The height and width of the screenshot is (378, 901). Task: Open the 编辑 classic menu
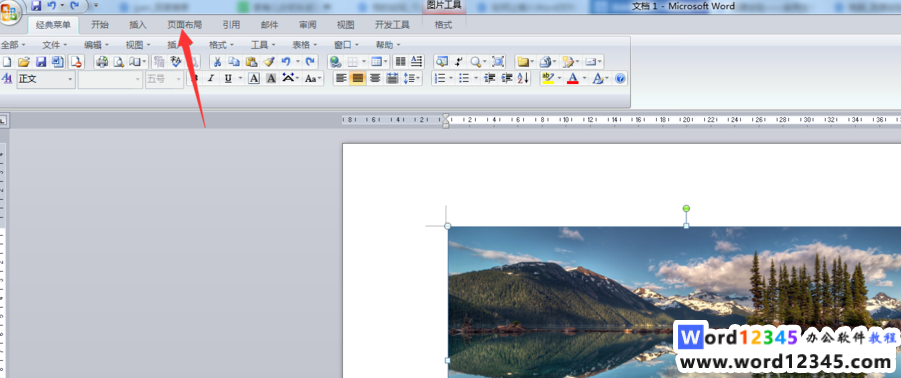coord(96,44)
